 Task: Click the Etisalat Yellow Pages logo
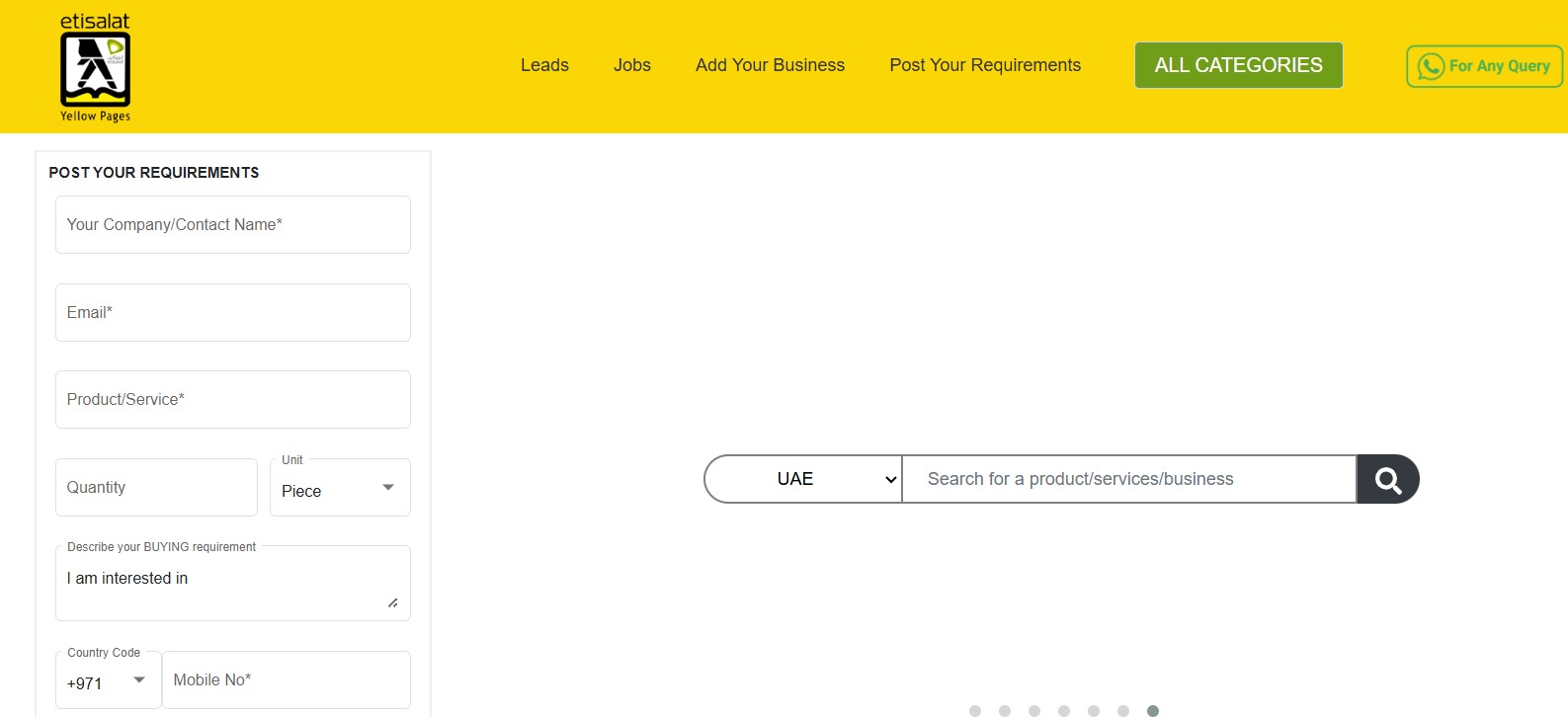tap(95, 68)
